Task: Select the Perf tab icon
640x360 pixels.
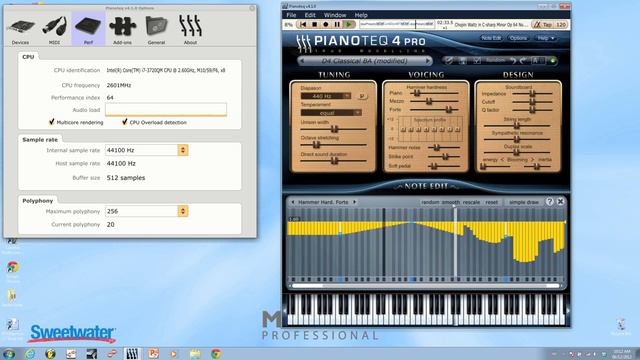Action: click(x=88, y=29)
